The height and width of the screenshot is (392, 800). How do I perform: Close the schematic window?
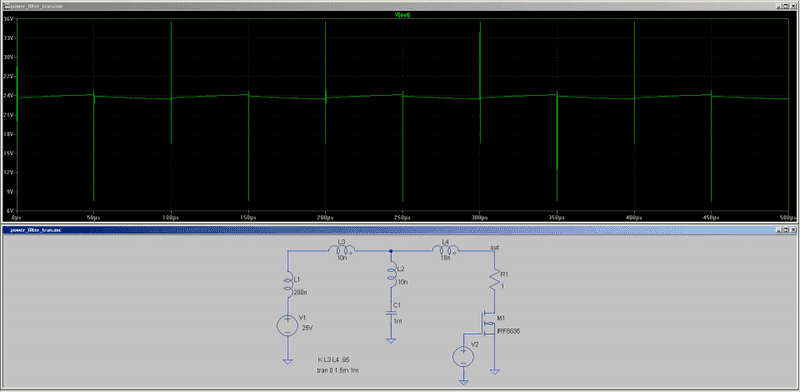point(793,230)
